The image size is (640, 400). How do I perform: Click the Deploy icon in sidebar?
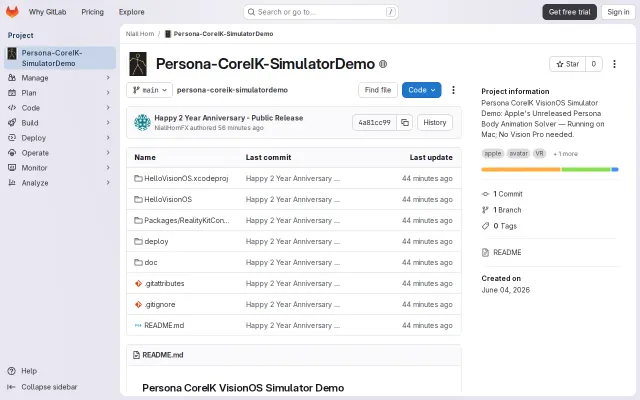pos(12,138)
